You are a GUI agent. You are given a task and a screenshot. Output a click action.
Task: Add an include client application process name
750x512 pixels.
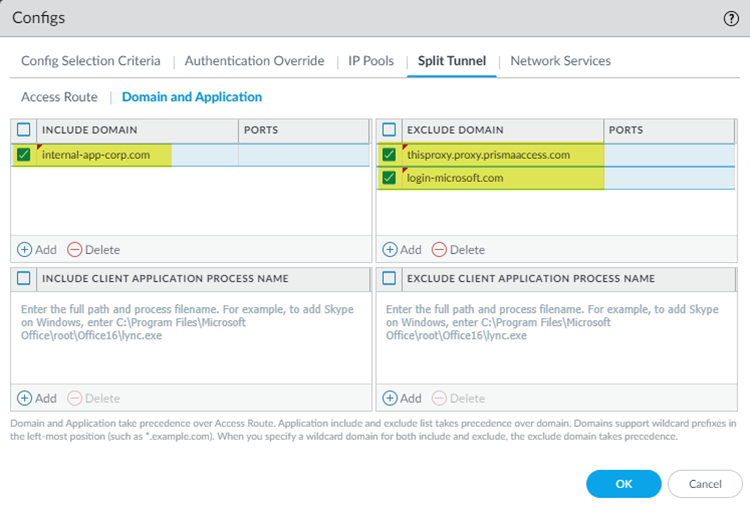tap(37, 397)
